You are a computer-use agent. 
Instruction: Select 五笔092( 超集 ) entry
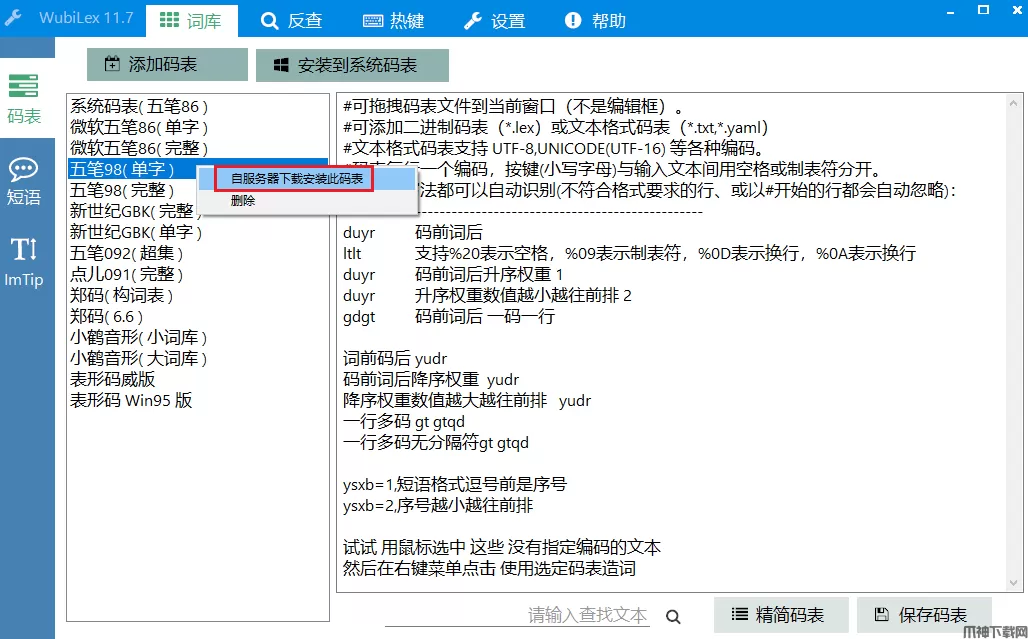(x=197, y=253)
